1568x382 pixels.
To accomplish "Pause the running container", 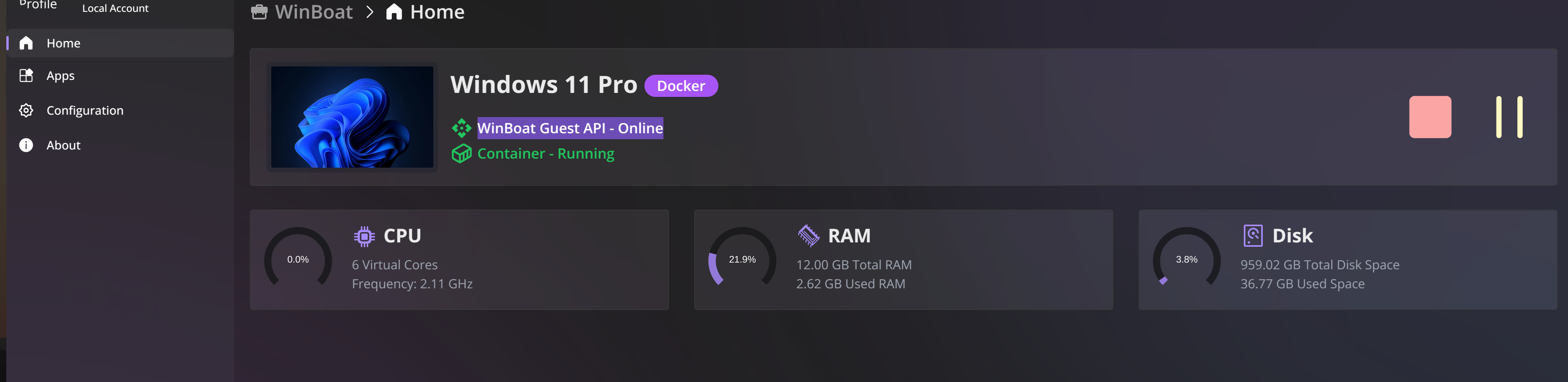I will [x=1509, y=117].
